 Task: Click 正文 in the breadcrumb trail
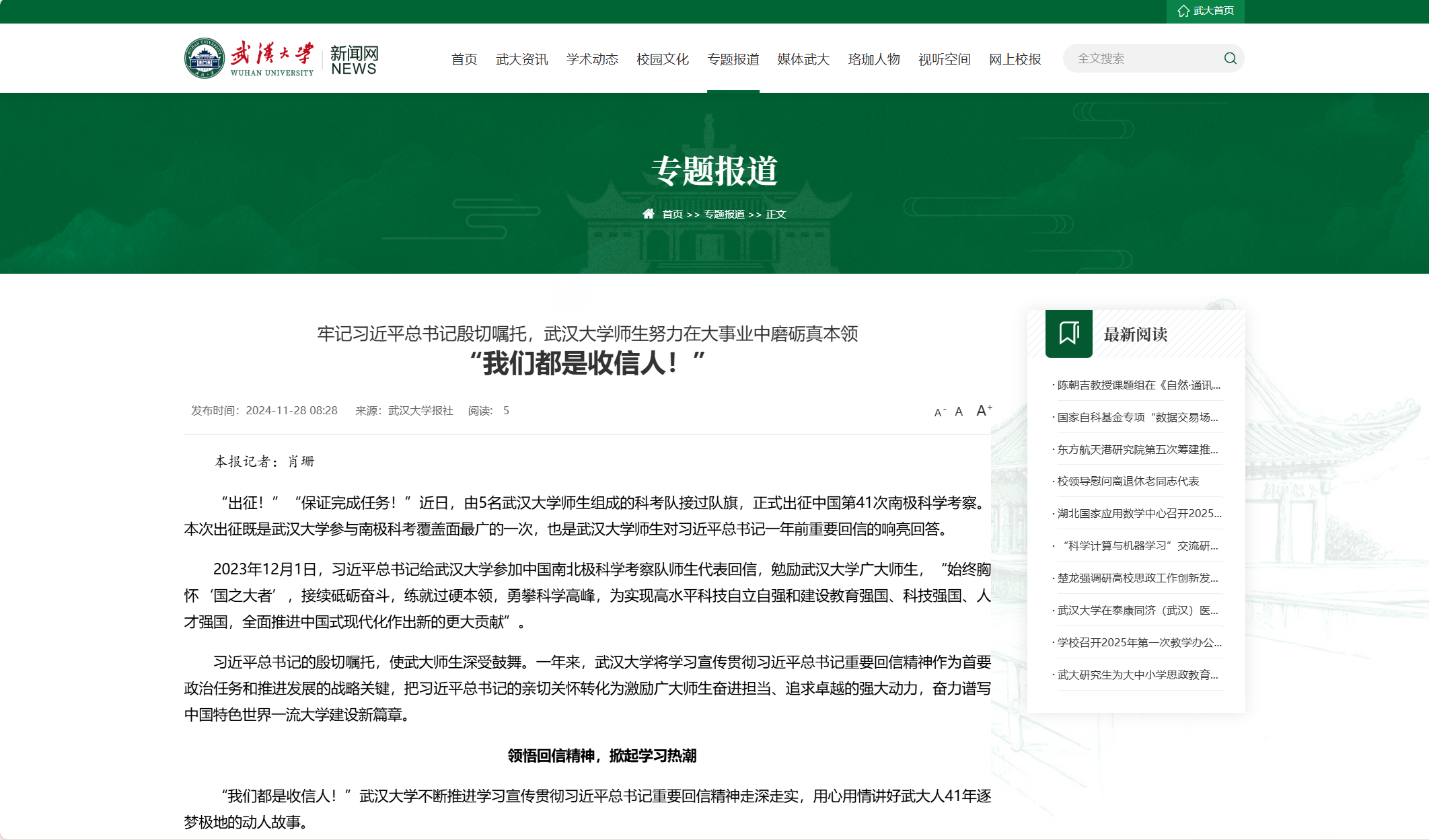[776, 214]
